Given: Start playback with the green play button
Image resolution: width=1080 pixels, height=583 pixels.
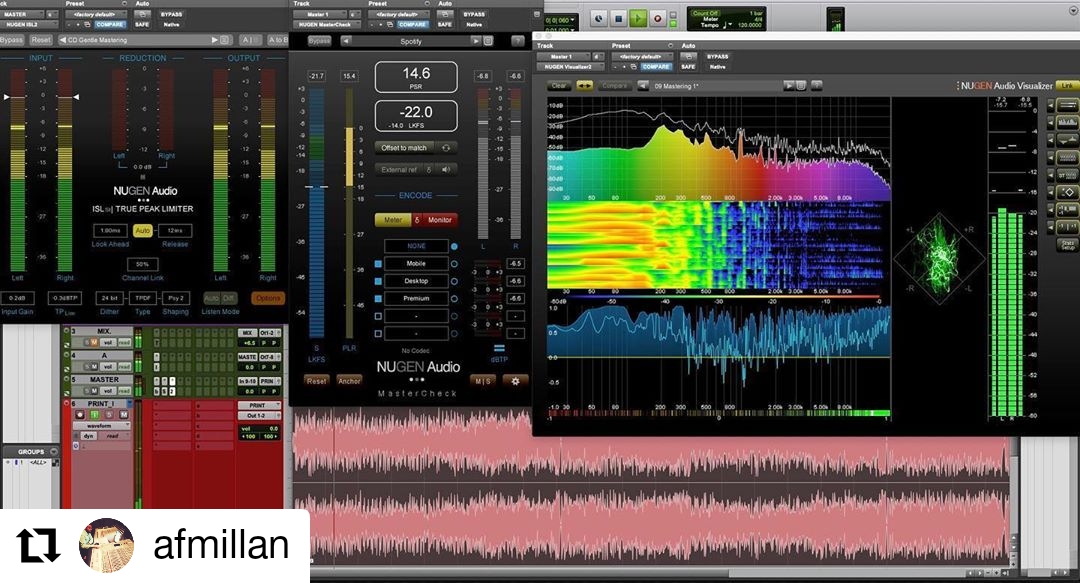Looking at the screenshot, I should (637, 19).
